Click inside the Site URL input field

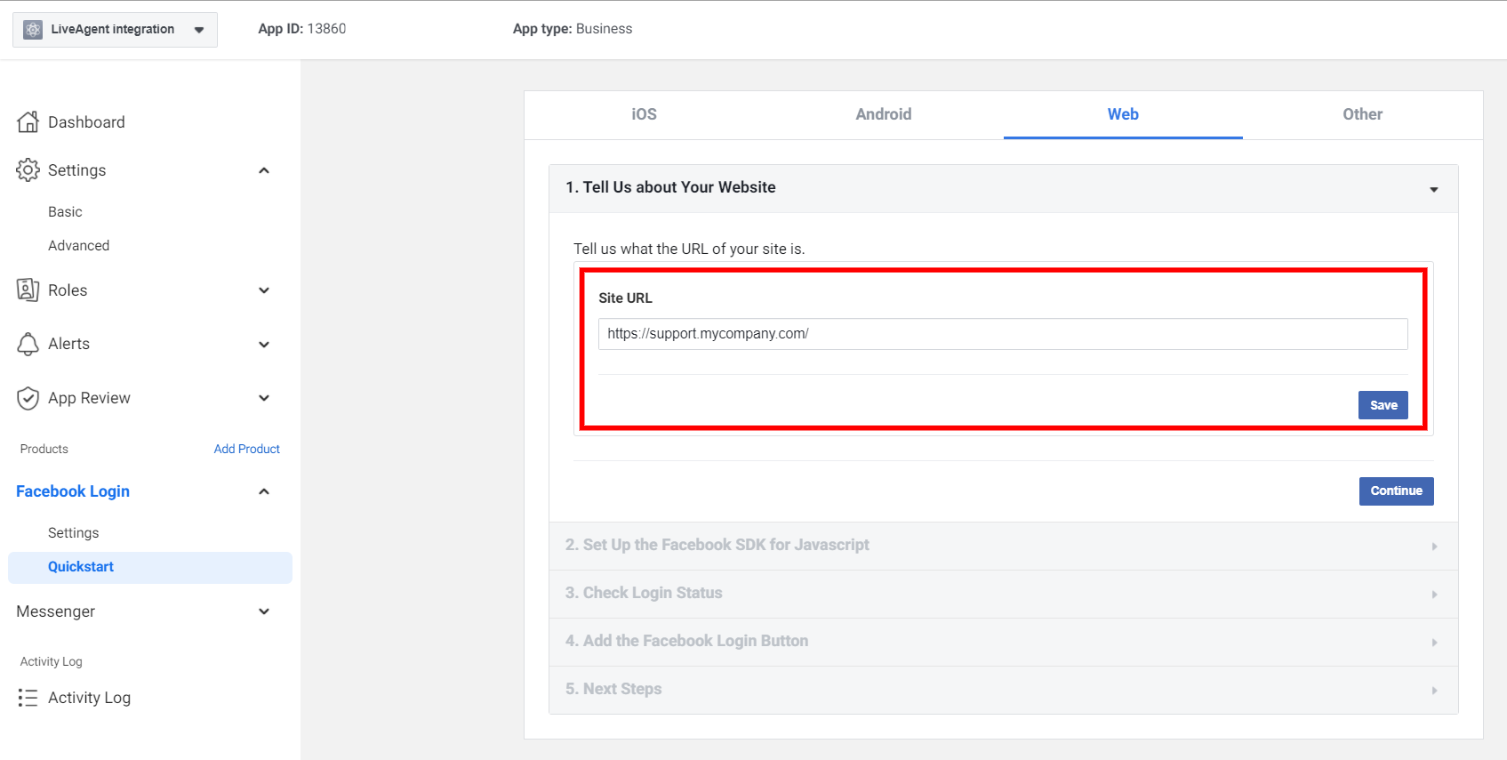point(1001,333)
